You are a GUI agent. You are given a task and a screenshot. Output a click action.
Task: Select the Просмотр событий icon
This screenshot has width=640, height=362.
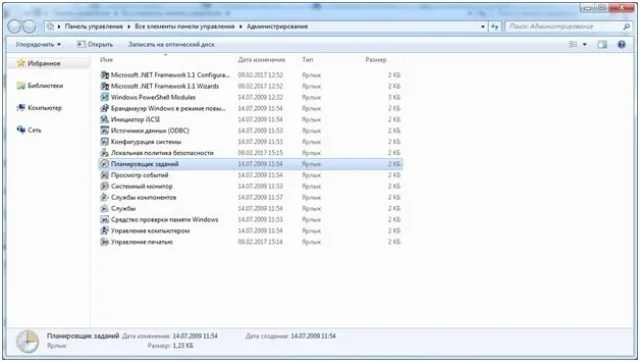click(104, 175)
